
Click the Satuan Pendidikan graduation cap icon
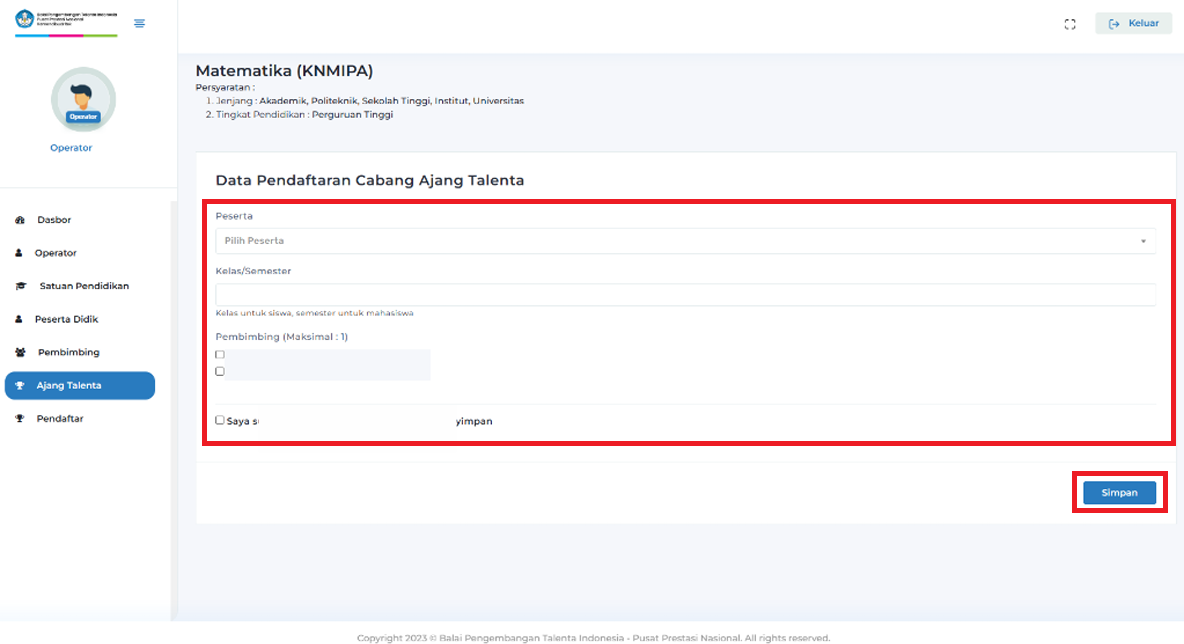(x=20, y=286)
